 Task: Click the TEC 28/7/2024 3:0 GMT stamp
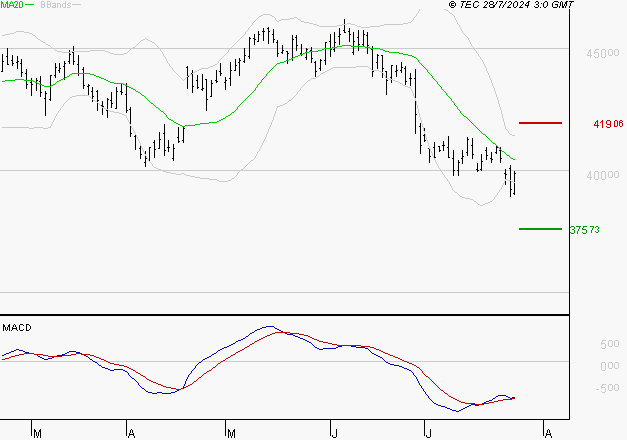coord(511,5)
